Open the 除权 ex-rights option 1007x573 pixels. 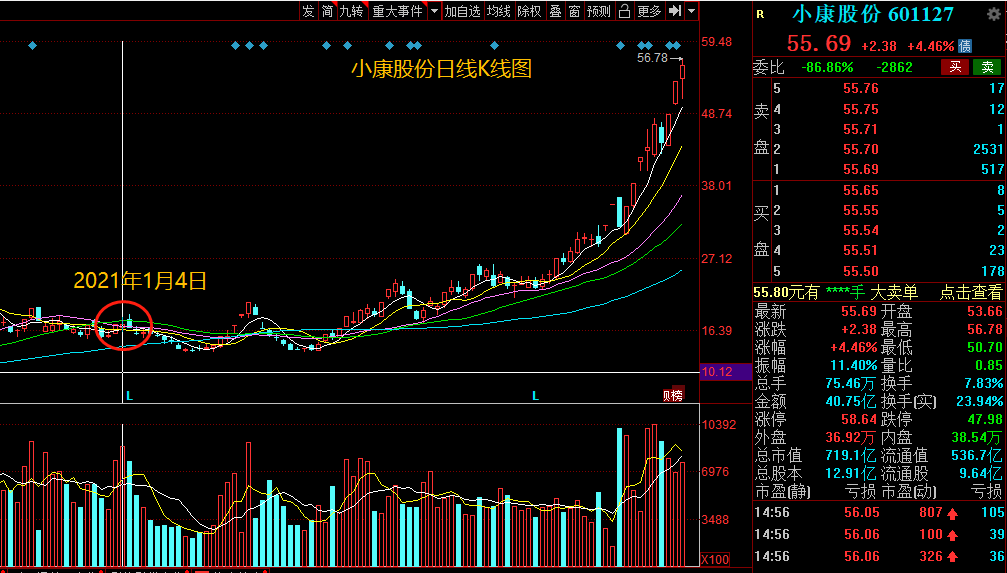pos(529,11)
